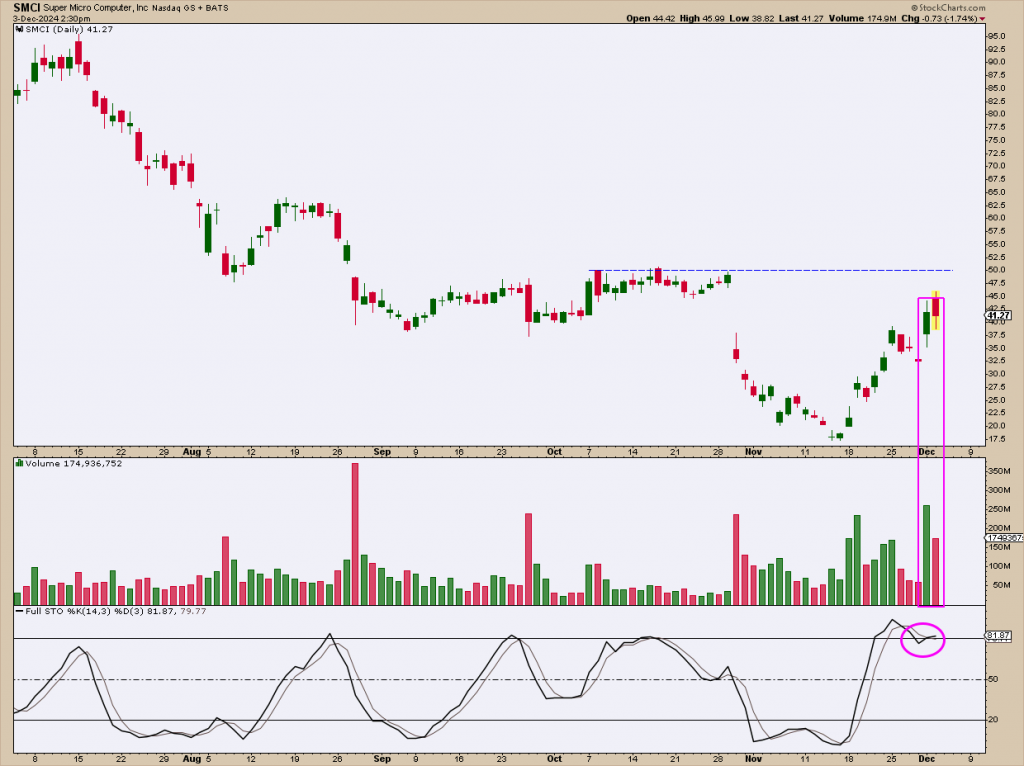The width and height of the screenshot is (1024, 766).
Task: Click the tallest red volume bar near 350M
Action: pyautogui.click(x=355, y=534)
